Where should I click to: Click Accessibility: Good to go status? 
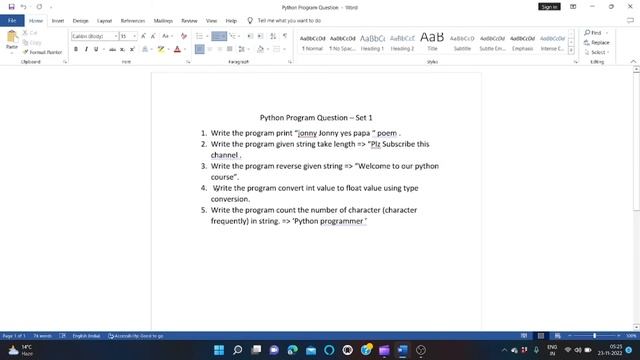(136, 336)
